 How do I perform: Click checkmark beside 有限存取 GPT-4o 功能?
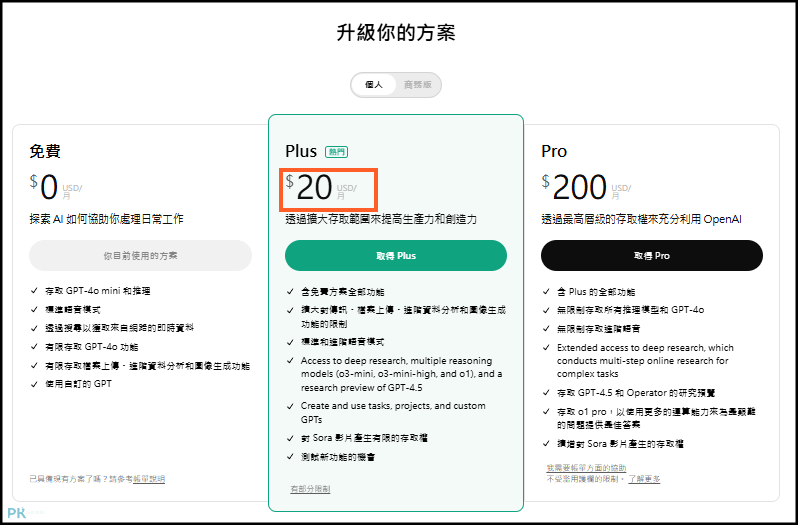coord(34,347)
